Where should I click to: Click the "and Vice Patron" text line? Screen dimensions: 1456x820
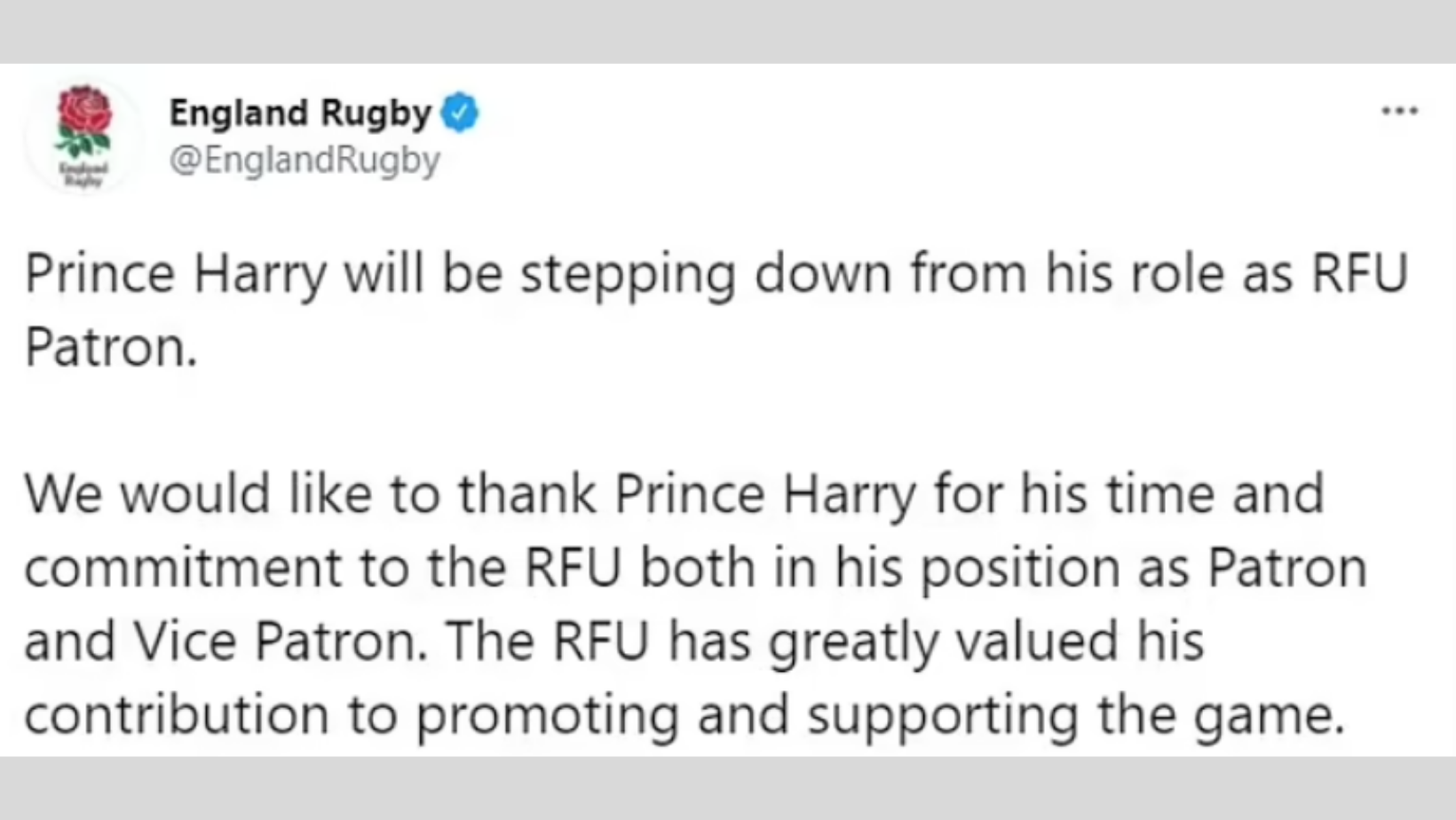[613, 642]
